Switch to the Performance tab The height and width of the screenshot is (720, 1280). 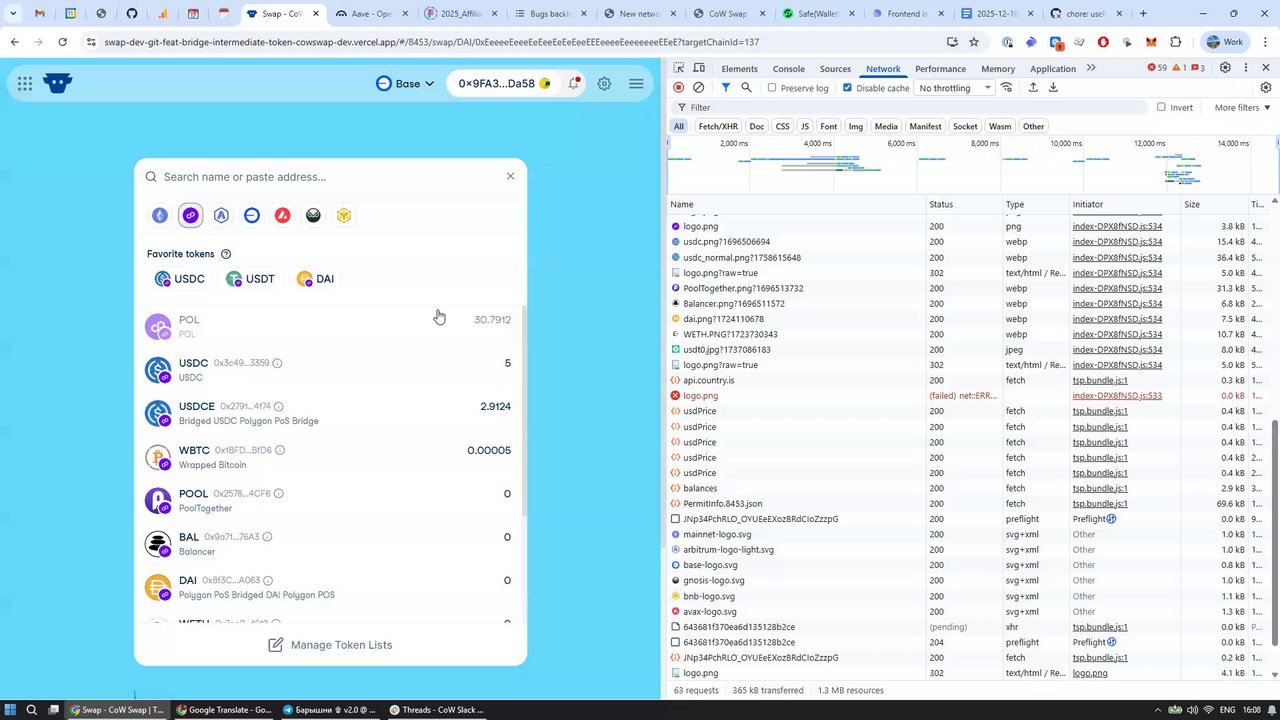[940, 68]
